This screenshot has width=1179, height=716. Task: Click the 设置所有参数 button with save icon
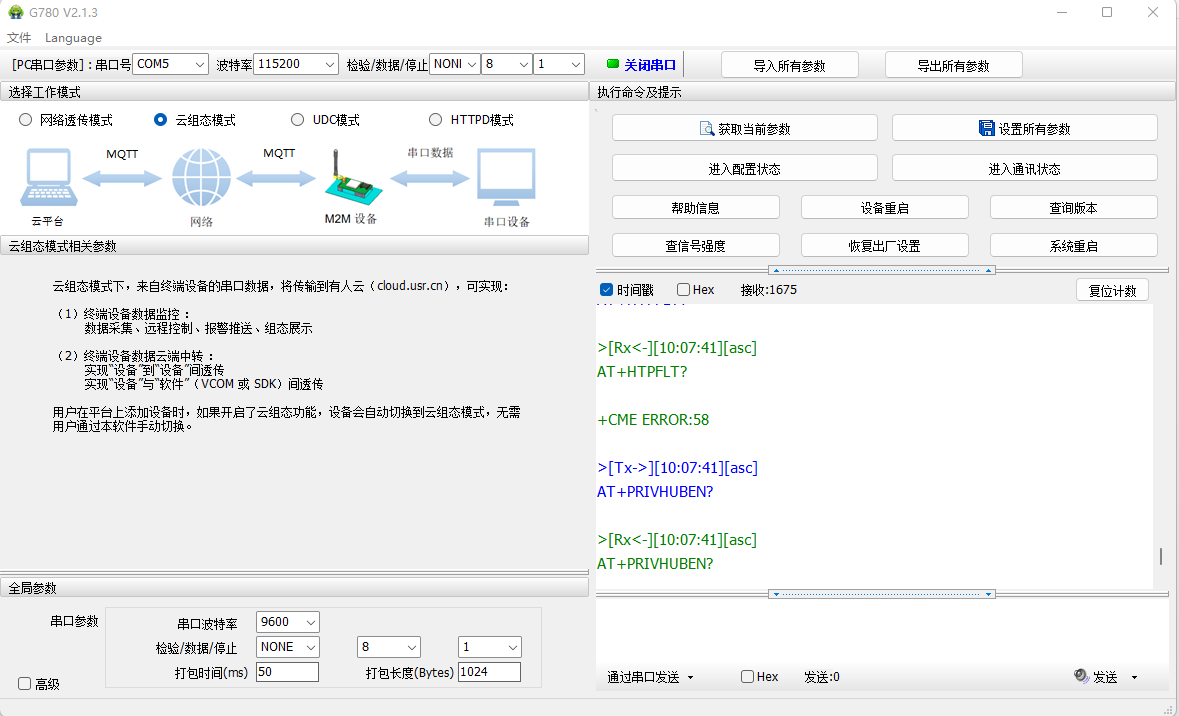click(1024, 128)
